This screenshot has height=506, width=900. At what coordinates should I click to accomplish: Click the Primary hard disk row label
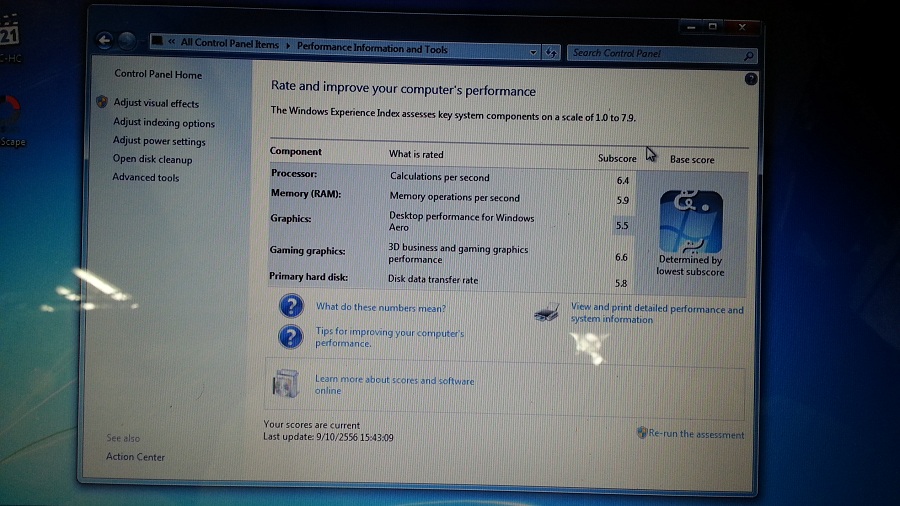point(308,277)
